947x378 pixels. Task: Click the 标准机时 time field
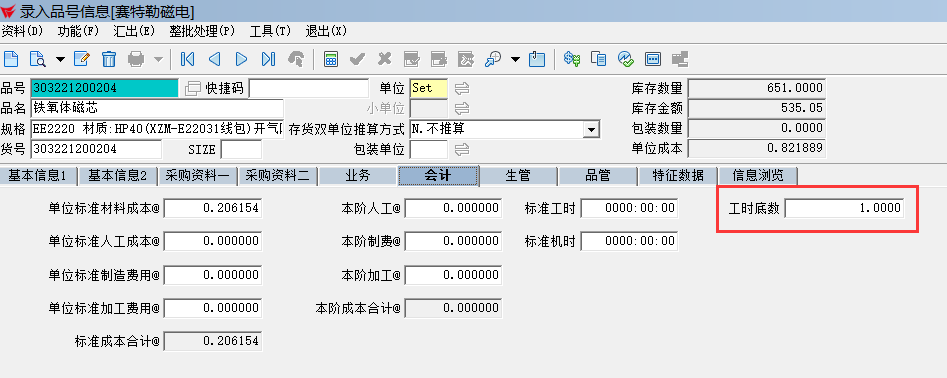629,241
